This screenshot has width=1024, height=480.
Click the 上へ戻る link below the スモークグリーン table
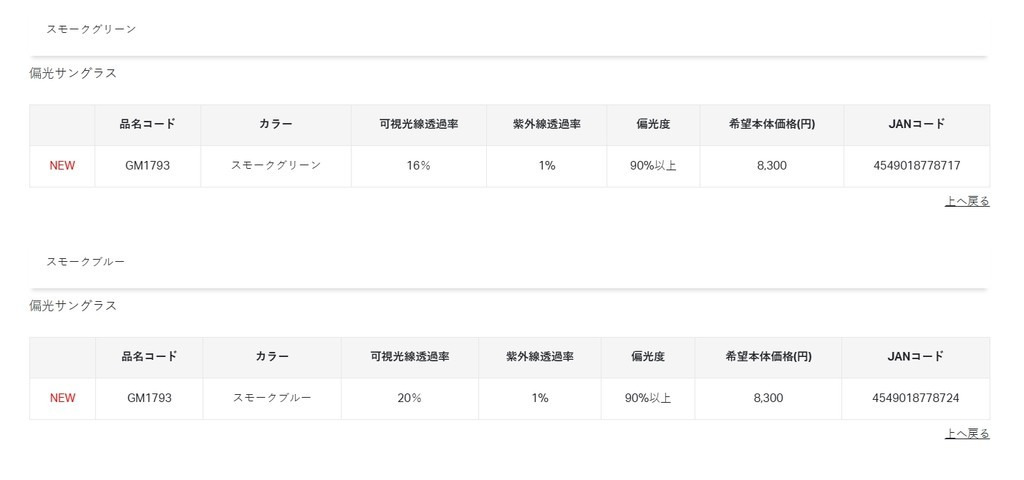[x=967, y=201]
